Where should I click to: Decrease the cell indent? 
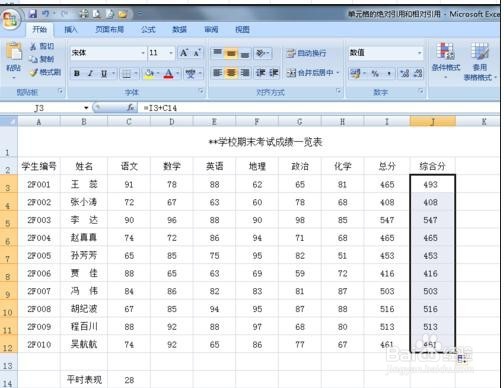[260, 73]
